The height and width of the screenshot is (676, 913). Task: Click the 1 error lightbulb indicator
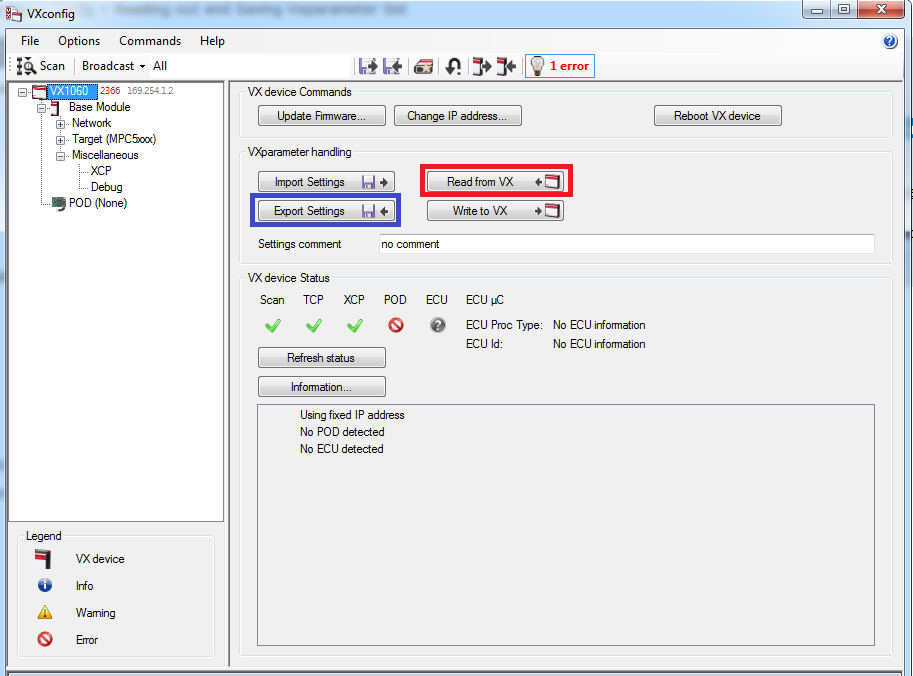[x=560, y=66]
